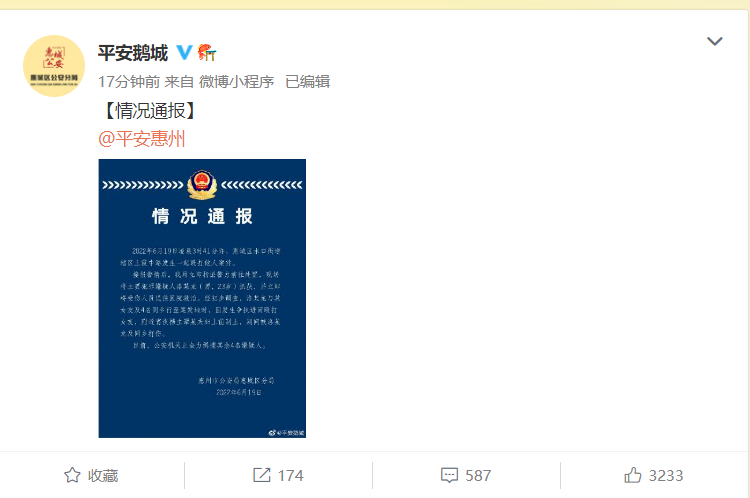Click the star favorite icon

[72, 475]
